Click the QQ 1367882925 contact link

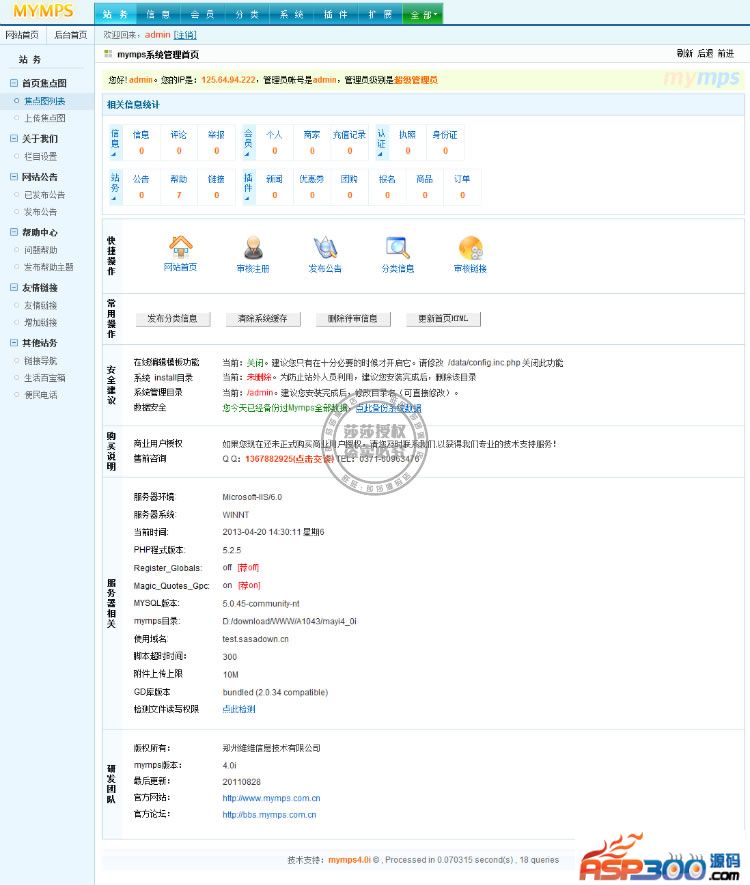coord(290,459)
